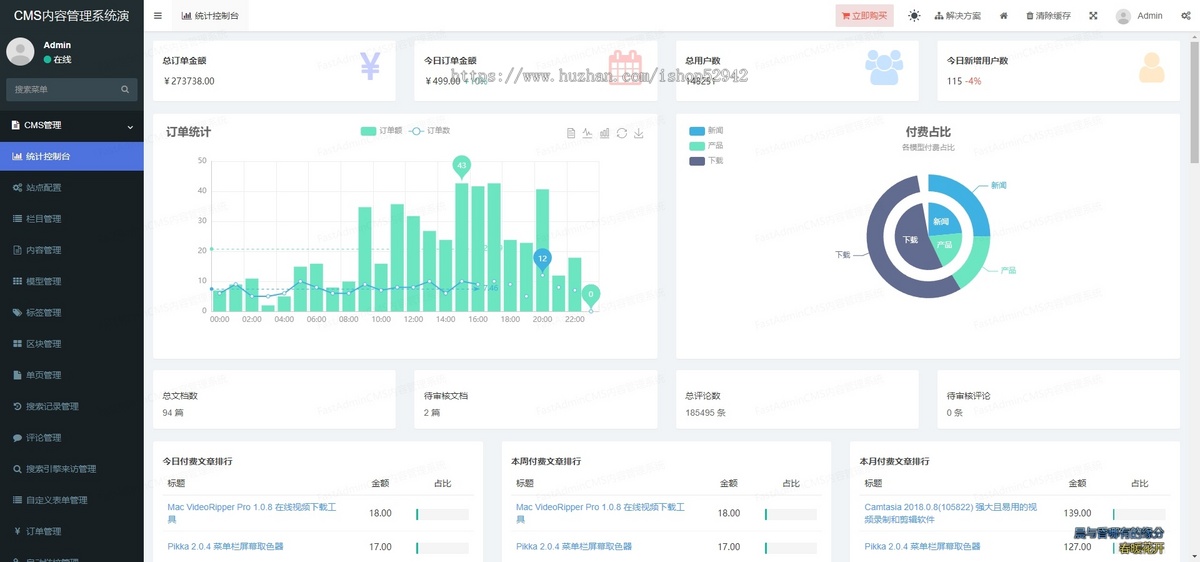Save order chart as image download icon
The height and width of the screenshot is (562, 1200).
[639, 133]
